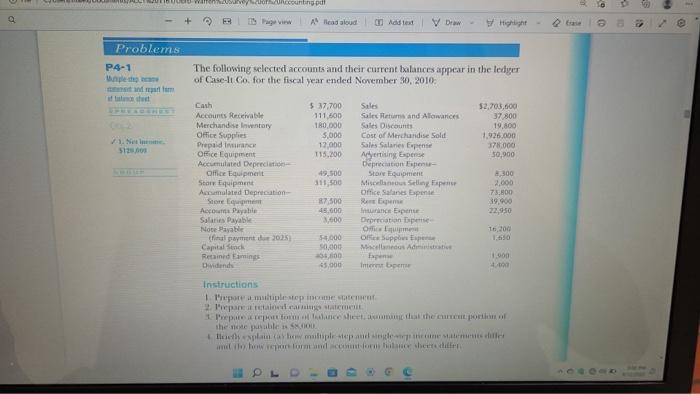Start Read aloud
The height and width of the screenshot is (394, 700).
[x=333, y=22]
